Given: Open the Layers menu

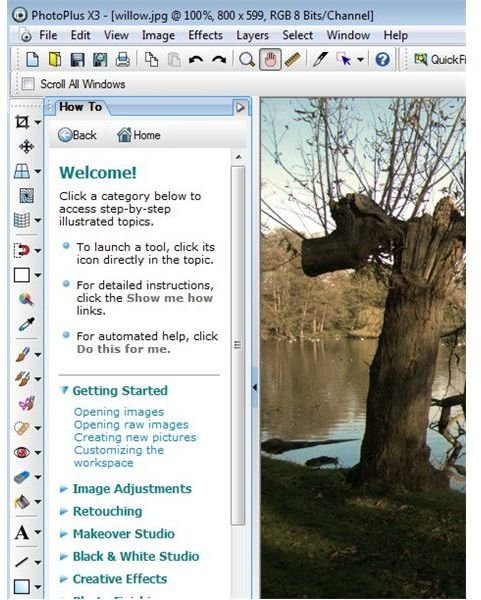Looking at the screenshot, I should [253, 35].
